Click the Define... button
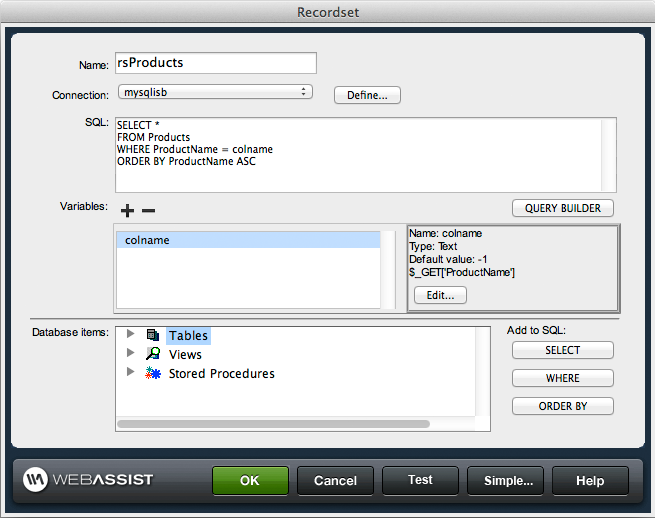655x518 pixels. (x=367, y=95)
